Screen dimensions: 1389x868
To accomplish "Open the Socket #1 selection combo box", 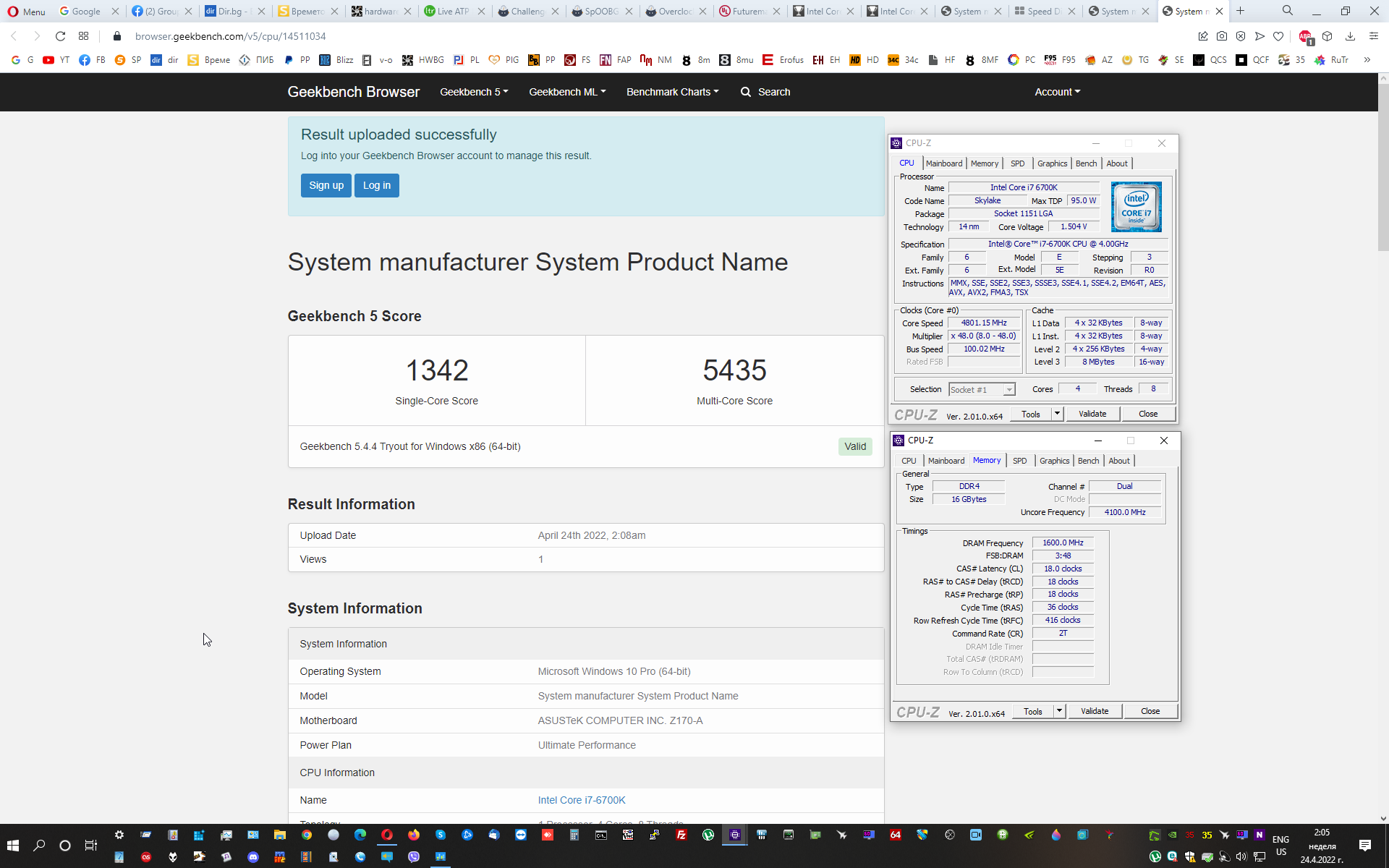I will (x=982, y=390).
